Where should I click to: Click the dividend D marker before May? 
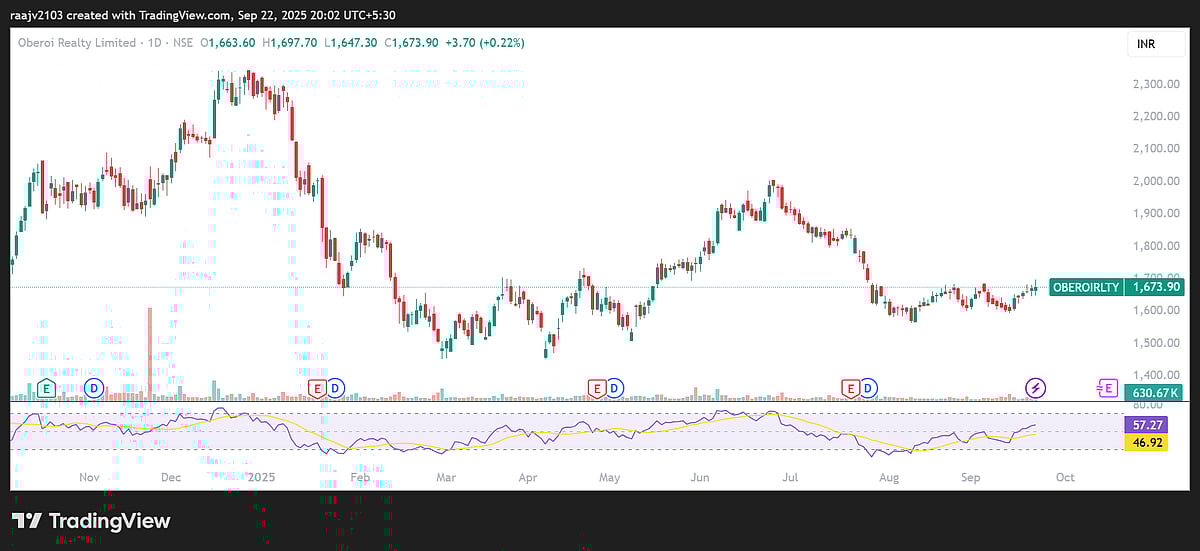615,387
